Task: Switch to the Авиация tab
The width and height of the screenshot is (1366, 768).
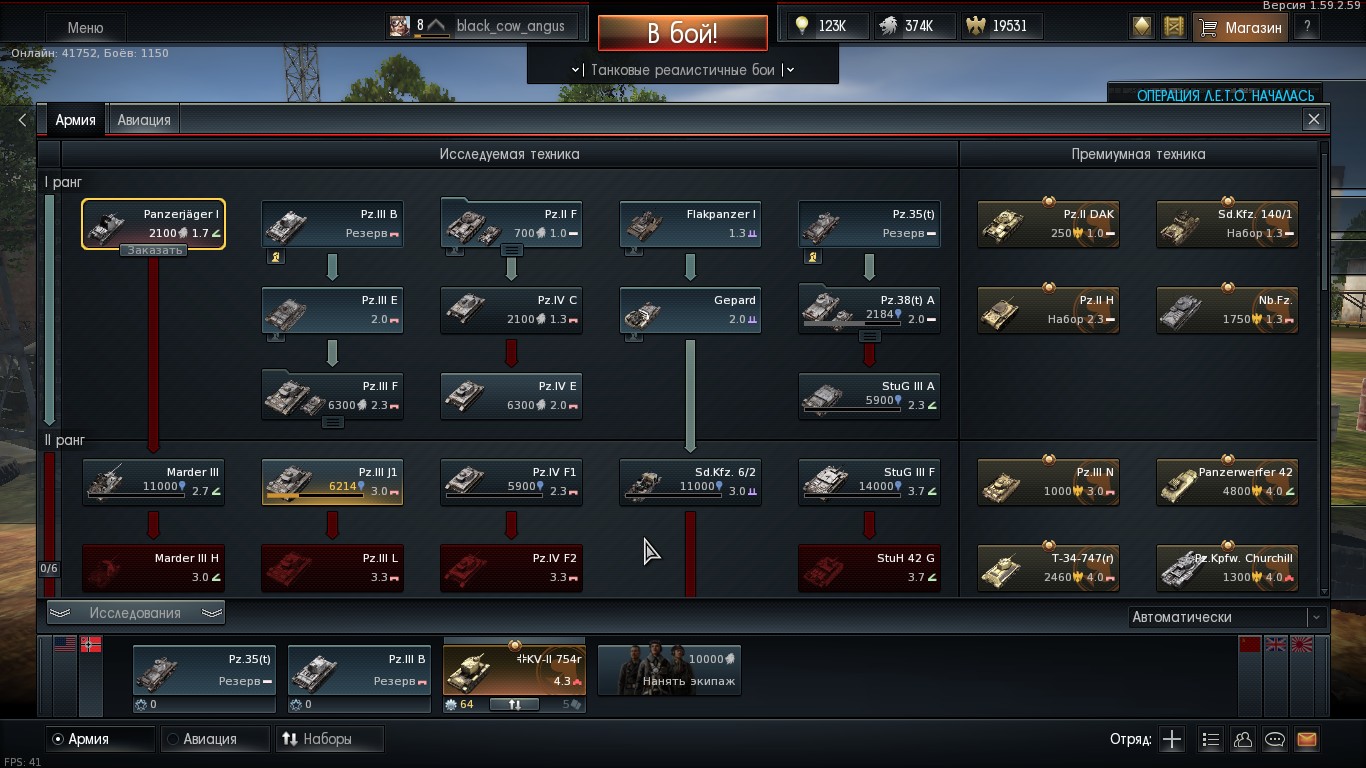Action: tap(144, 120)
